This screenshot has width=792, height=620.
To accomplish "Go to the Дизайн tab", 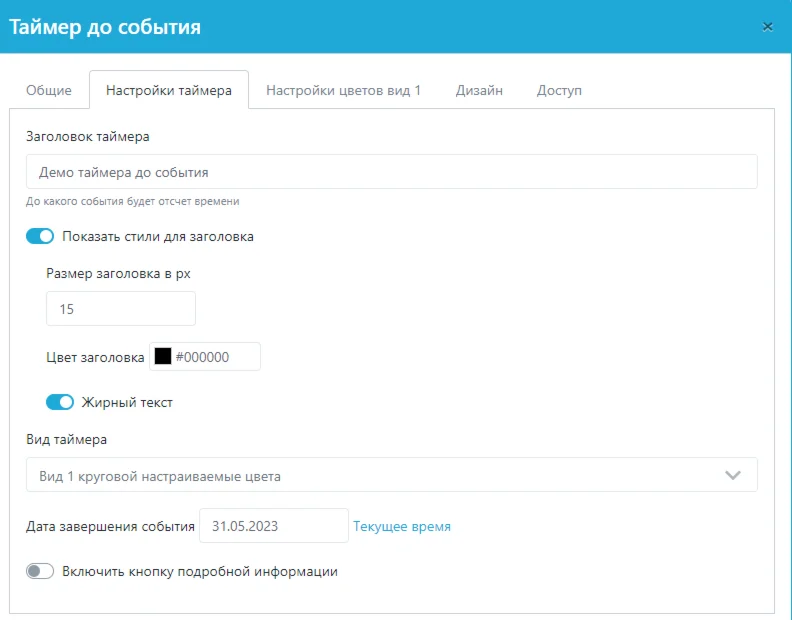I will (x=479, y=90).
